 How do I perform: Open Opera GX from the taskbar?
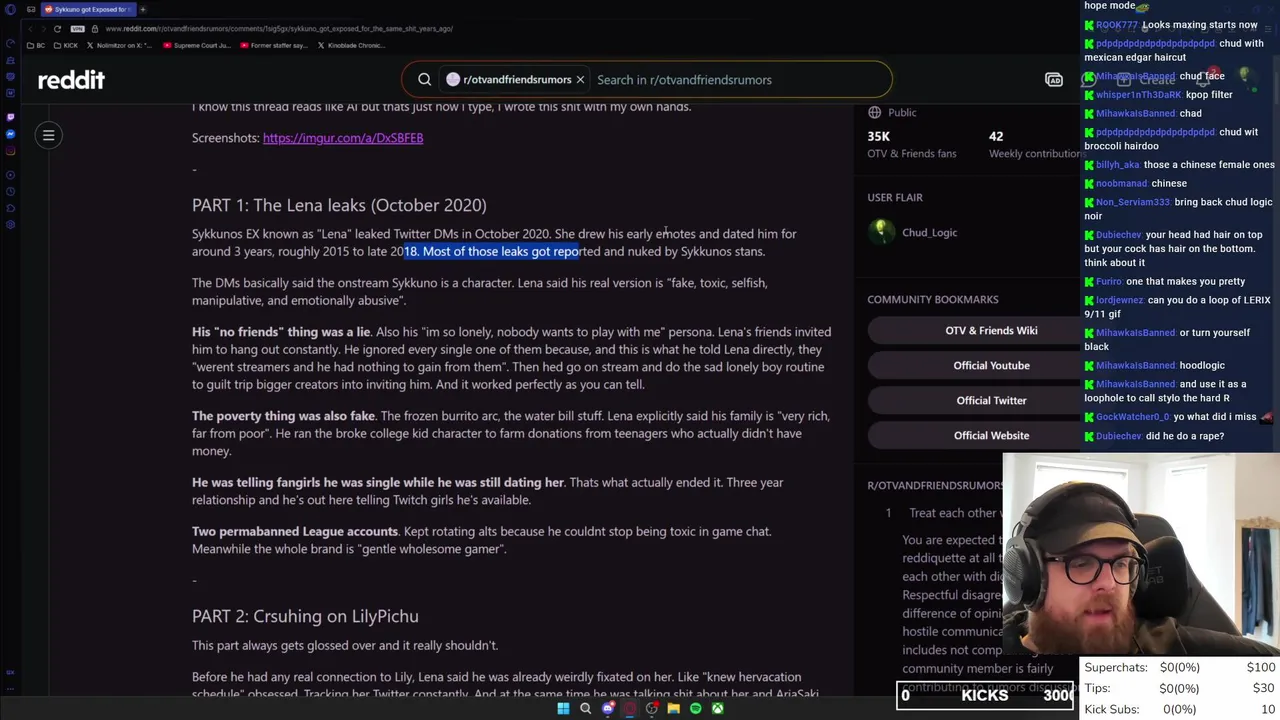[629, 708]
